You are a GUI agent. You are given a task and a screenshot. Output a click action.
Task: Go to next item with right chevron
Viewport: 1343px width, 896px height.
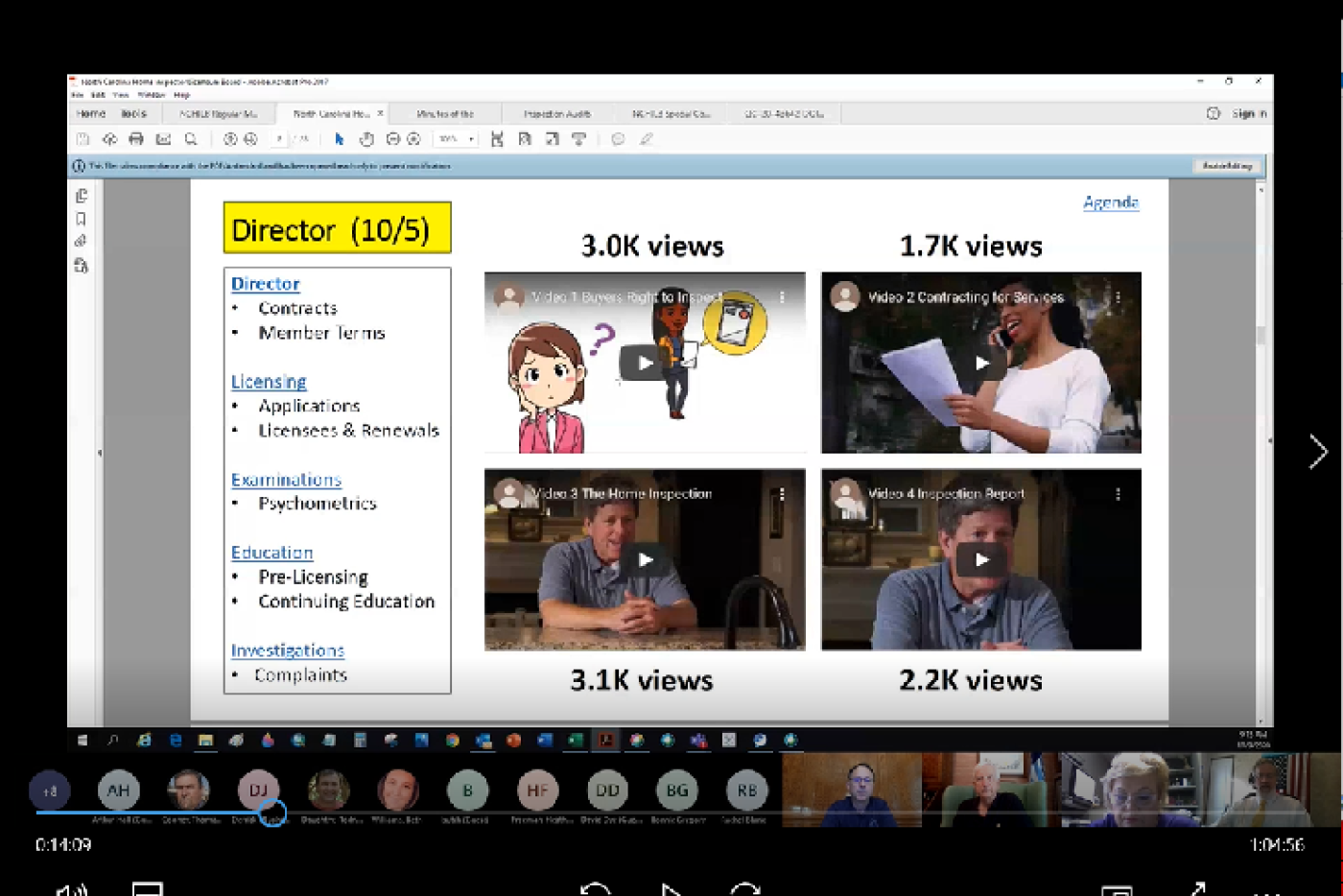(x=1317, y=451)
